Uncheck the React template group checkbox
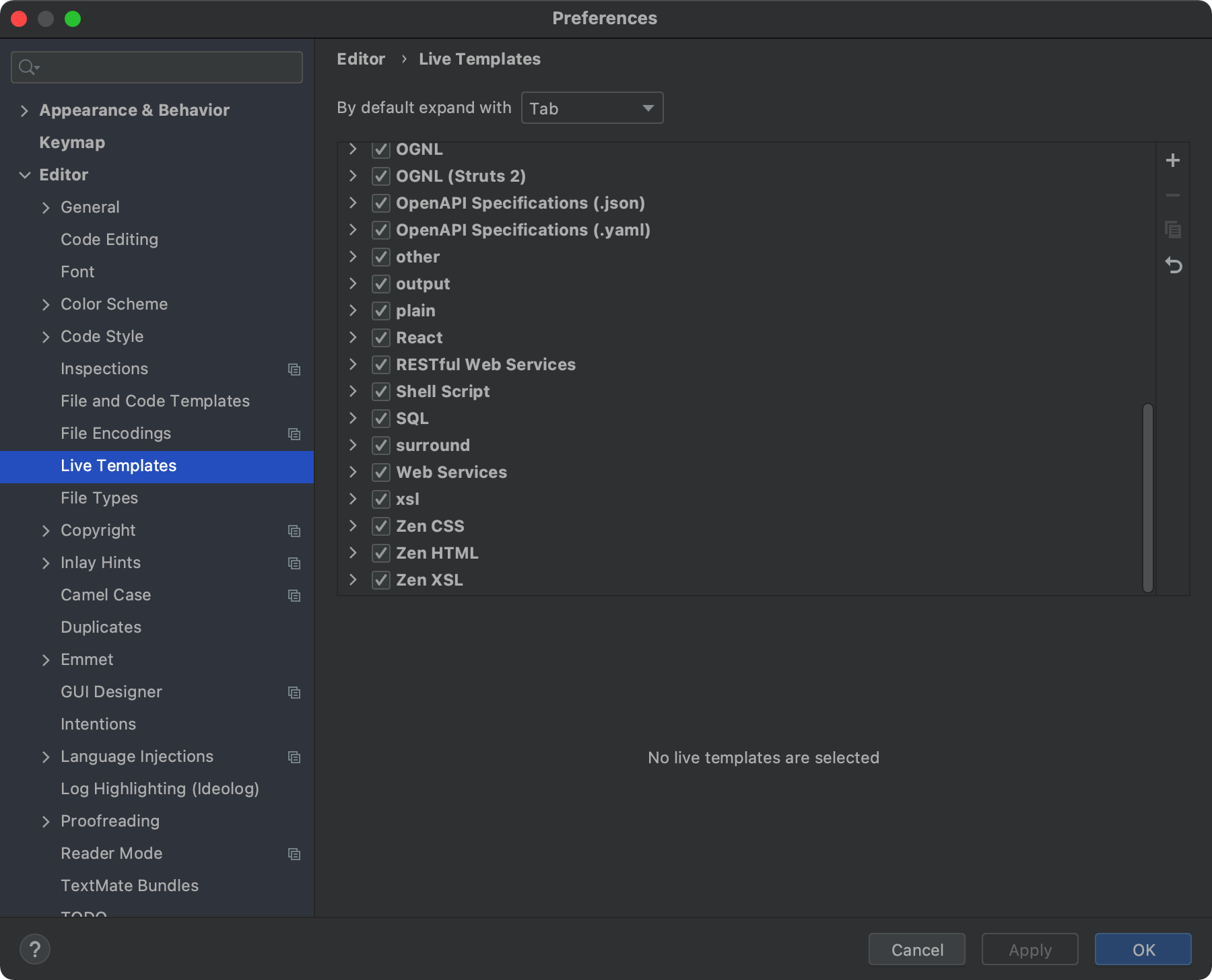 [x=381, y=338]
